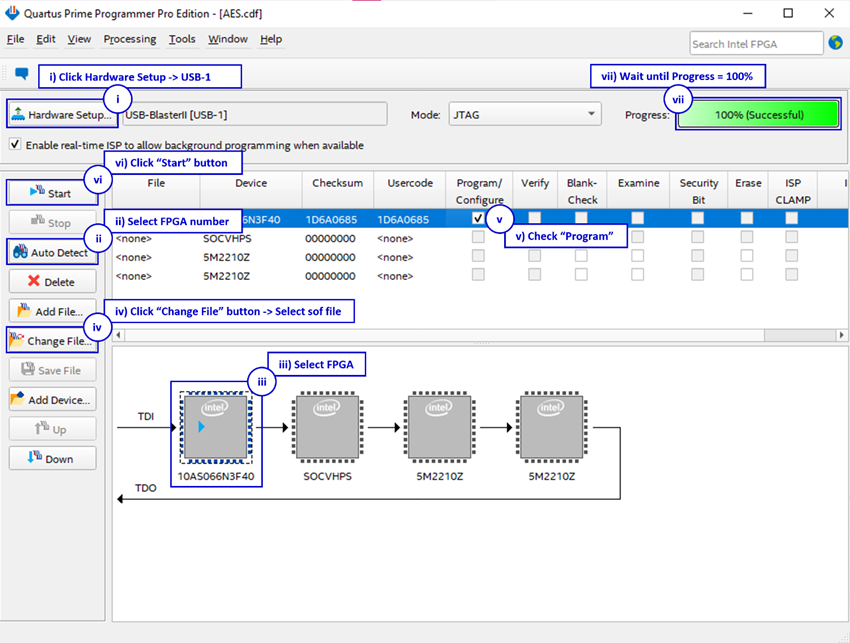The height and width of the screenshot is (643, 850).
Task: Open the Processing menu
Action: 130,39
